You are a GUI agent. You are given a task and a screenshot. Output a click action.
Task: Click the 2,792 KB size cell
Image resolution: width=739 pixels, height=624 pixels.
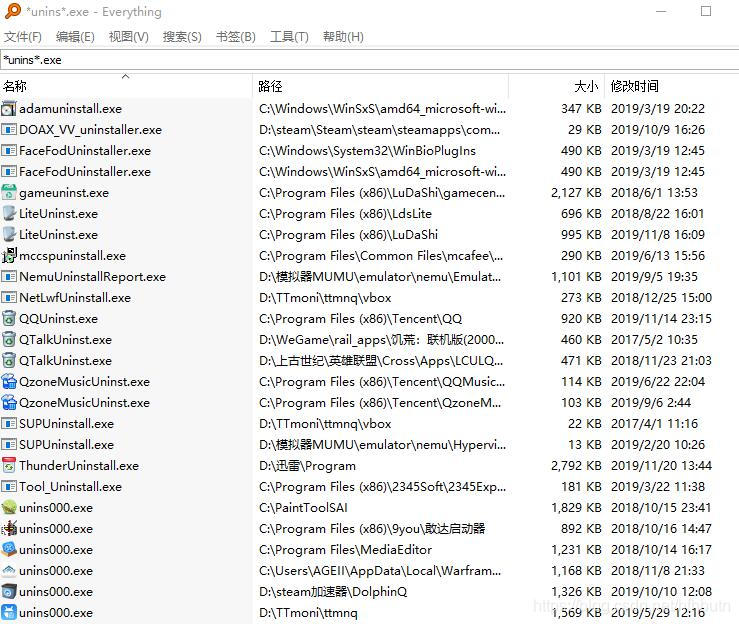coord(576,466)
